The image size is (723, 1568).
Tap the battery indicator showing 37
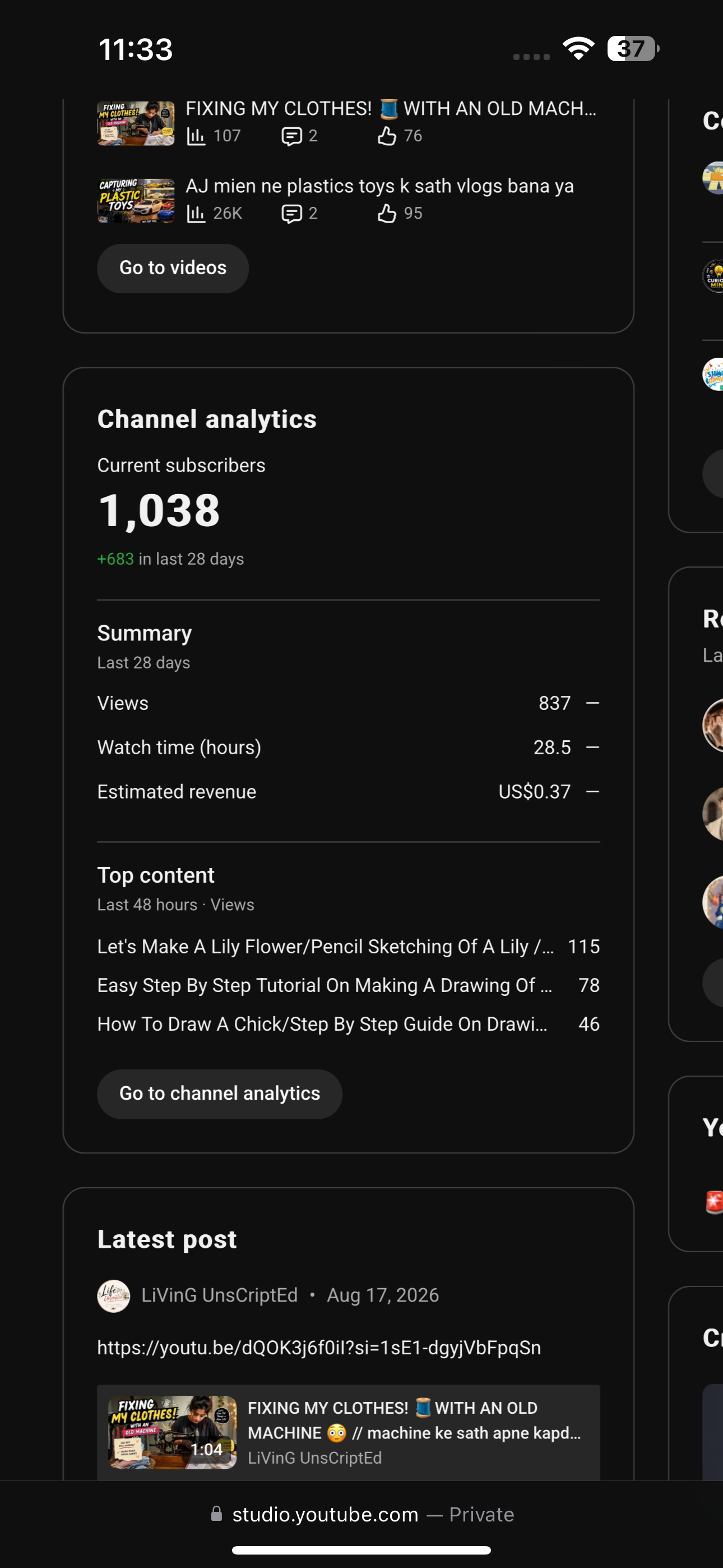tap(633, 49)
